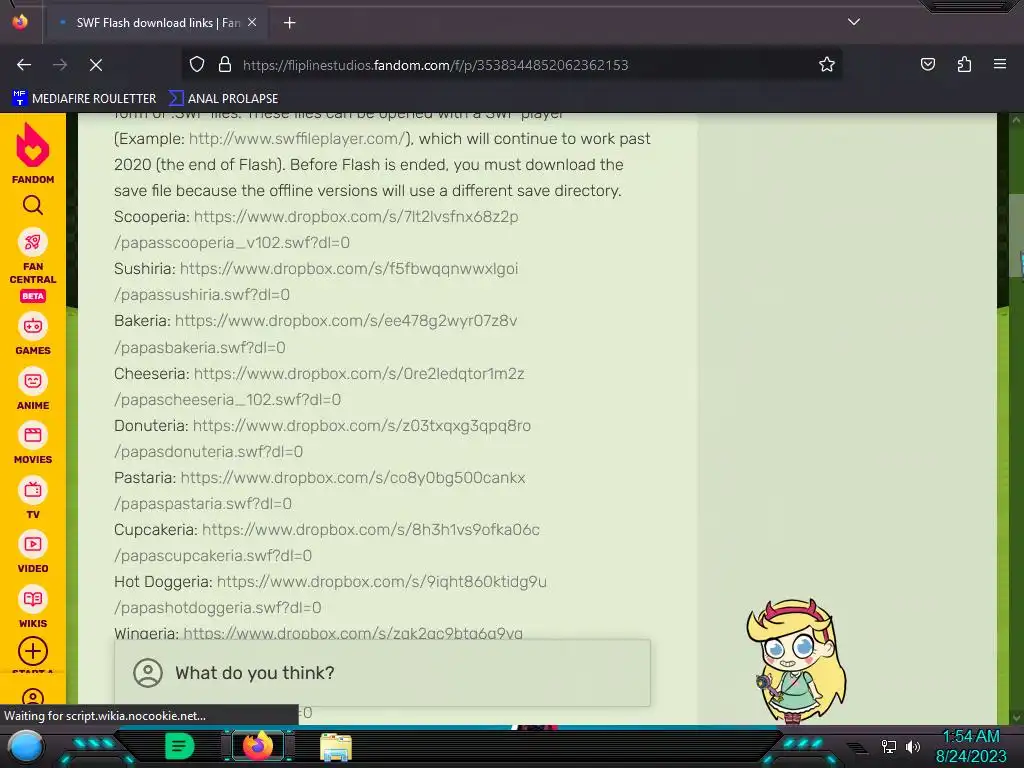Click the scrollbar down arrow
The image size is (1024, 768).
pyautogui.click(x=1016, y=717)
